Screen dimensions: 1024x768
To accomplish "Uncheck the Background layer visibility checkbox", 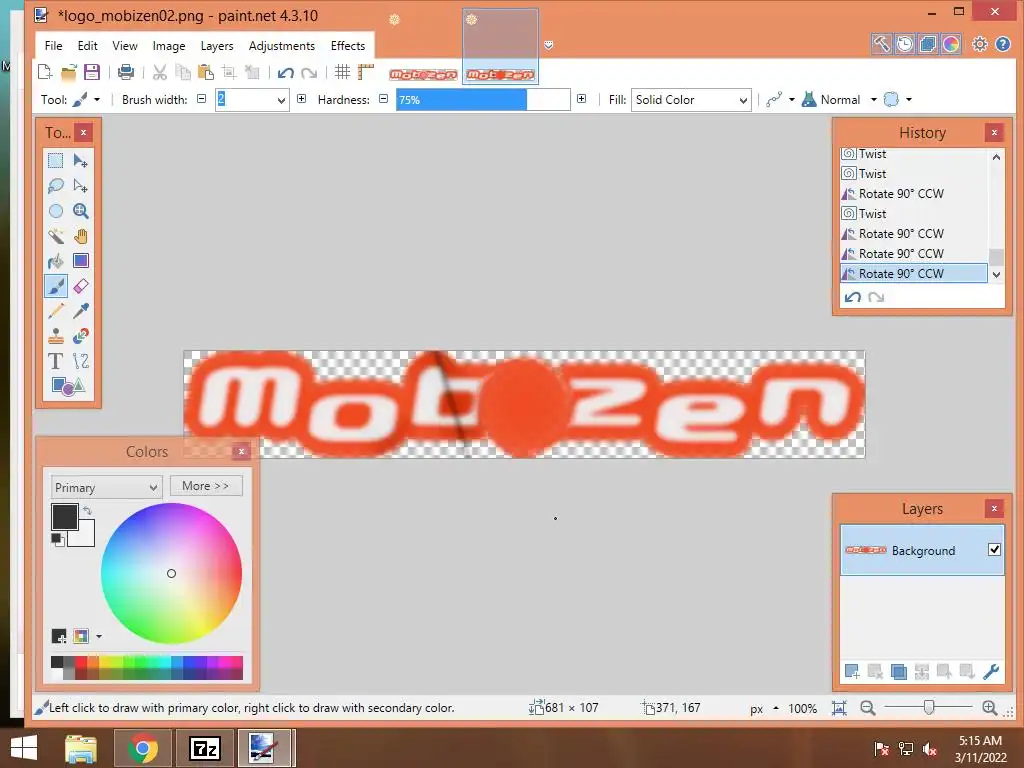I will pyautogui.click(x=994, y=550).
